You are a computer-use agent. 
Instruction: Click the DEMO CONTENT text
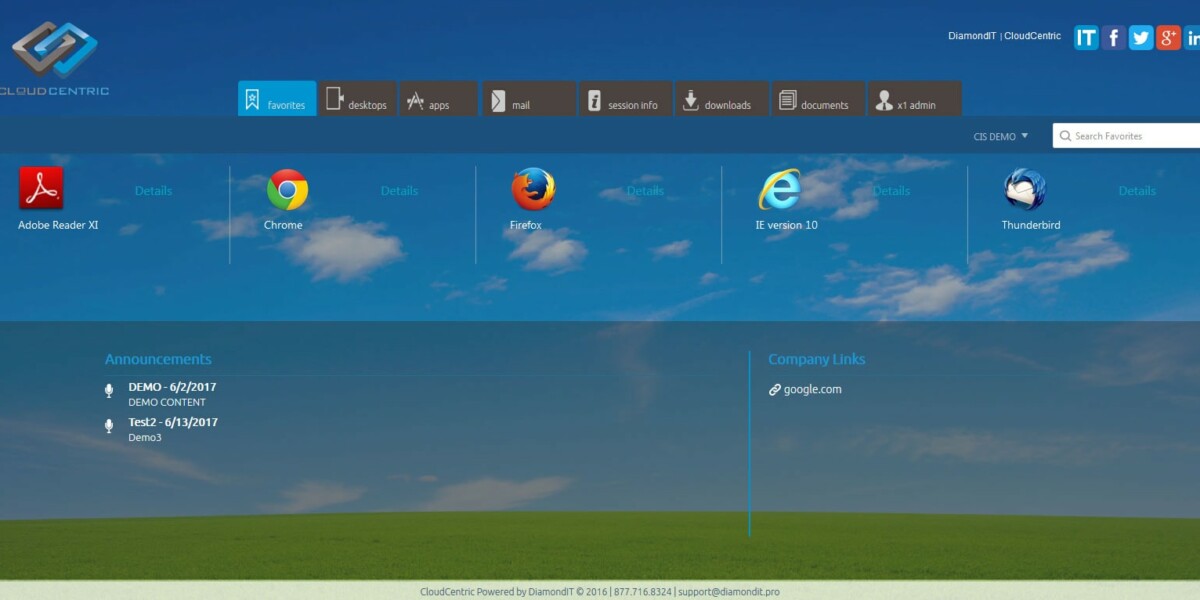[x=167, y=402]
